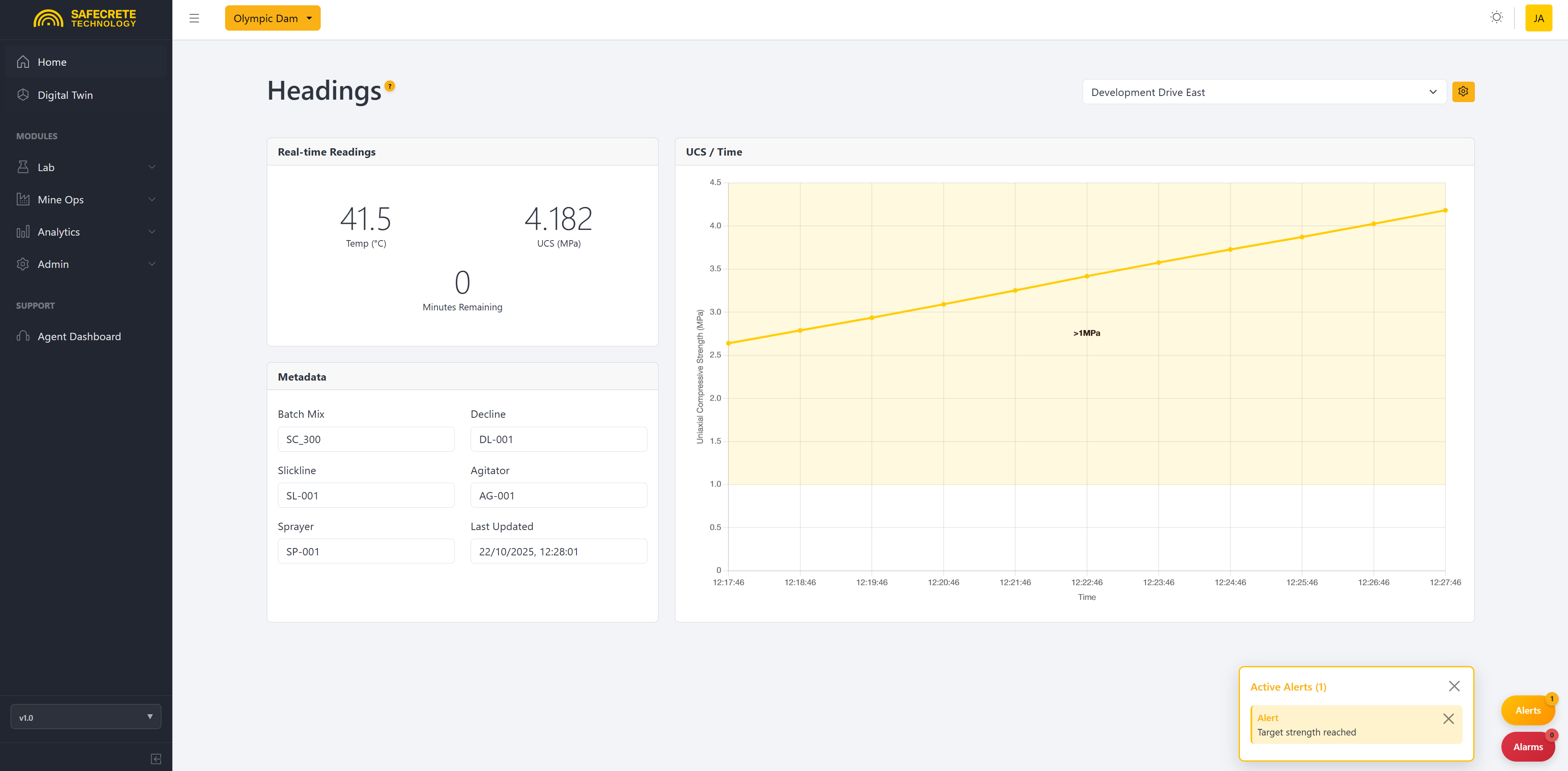The height and width of the screenshot is (771, 1568).
Task: Open the Development Drive East dropdown
Action: tap(1264, 91)
